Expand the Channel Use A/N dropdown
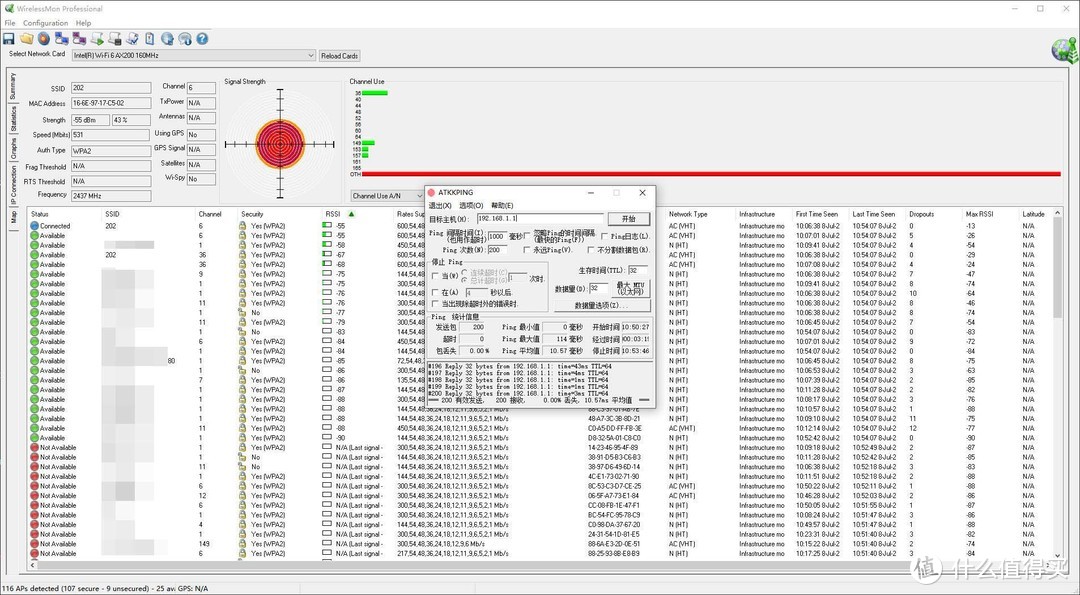1080x595 pixels. tap(419, 196)
